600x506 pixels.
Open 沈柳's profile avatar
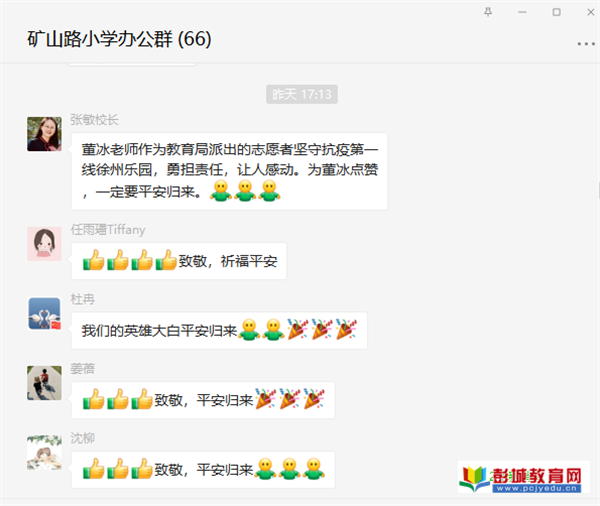pos(44,452)
